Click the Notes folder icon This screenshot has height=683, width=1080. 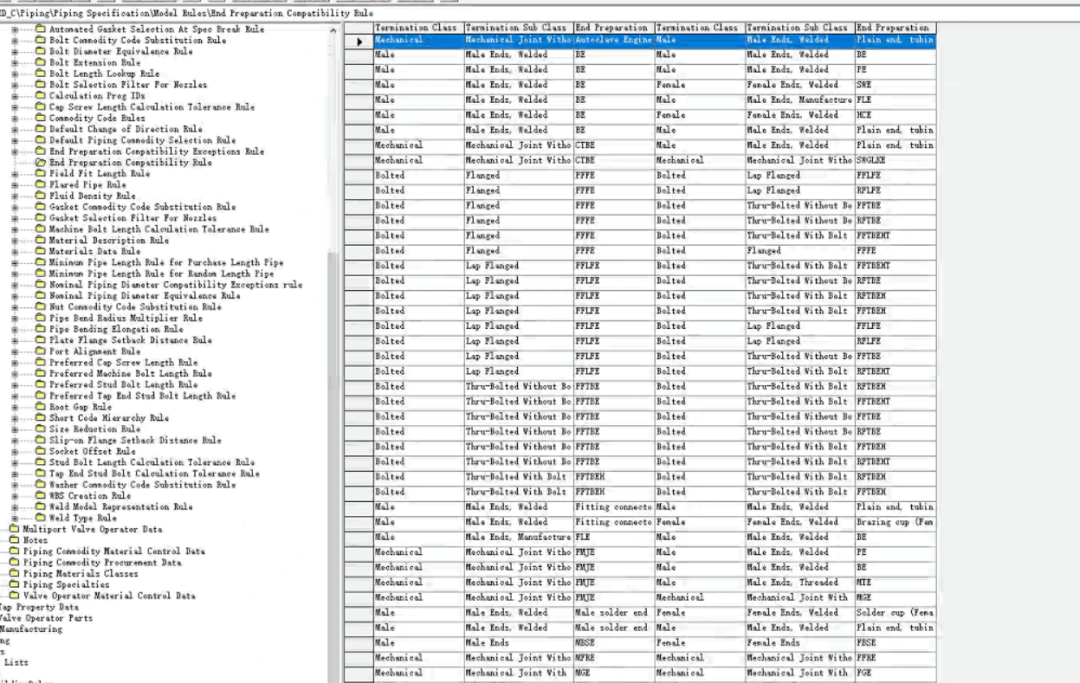tap(14, 540)
